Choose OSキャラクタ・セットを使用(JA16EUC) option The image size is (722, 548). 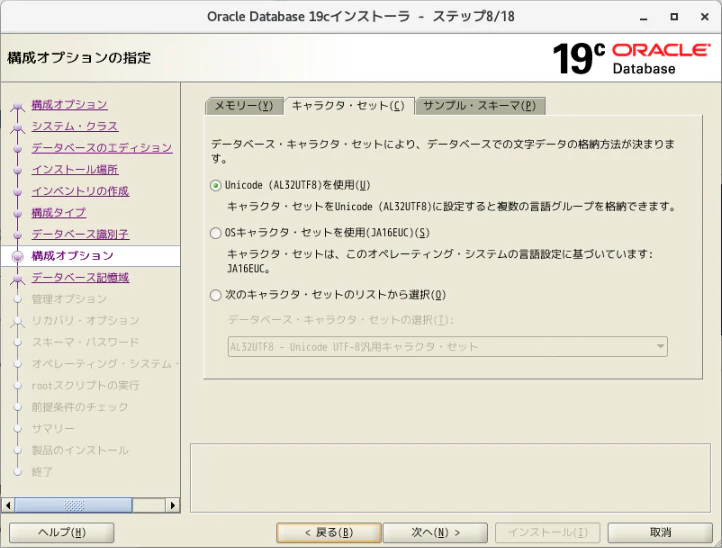click(x=215, y=233)
